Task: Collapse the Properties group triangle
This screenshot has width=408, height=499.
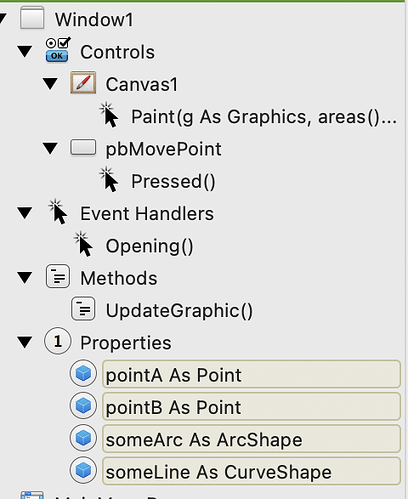Action: pos(25,342)
